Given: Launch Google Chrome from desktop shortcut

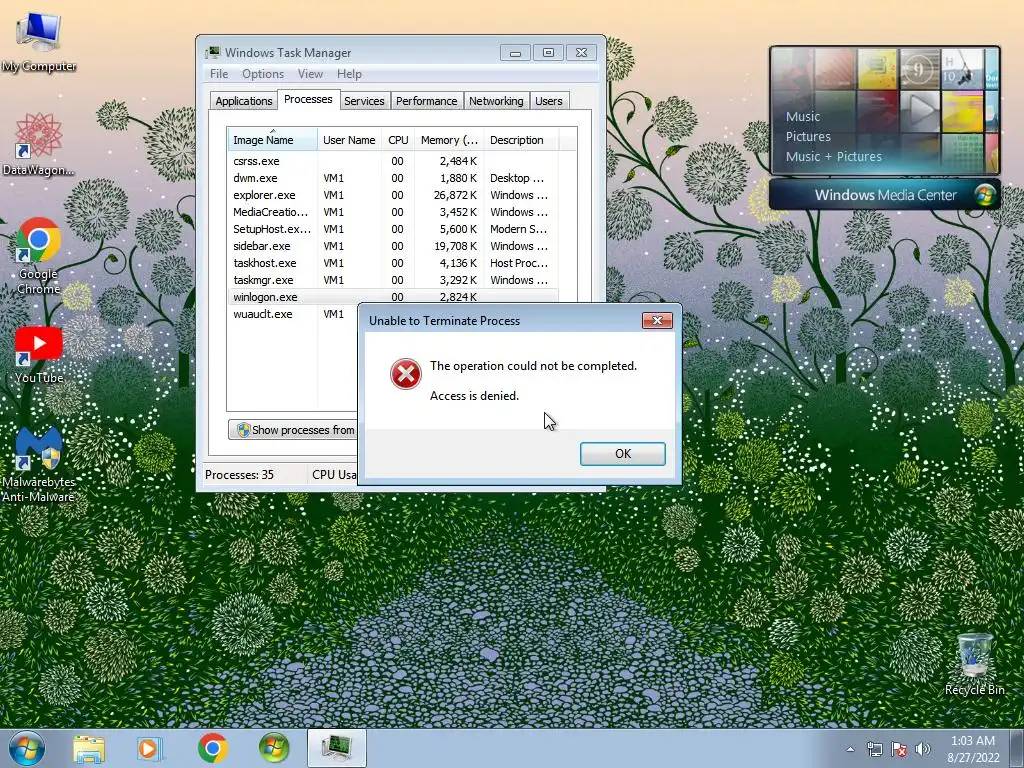Looking at the screenshot, I should click(39, 255).
